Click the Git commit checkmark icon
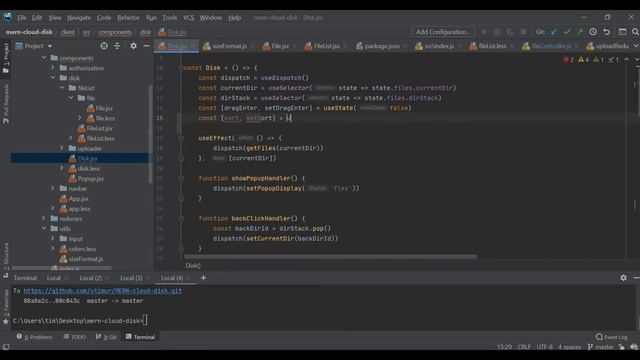 tap(567, 32)
